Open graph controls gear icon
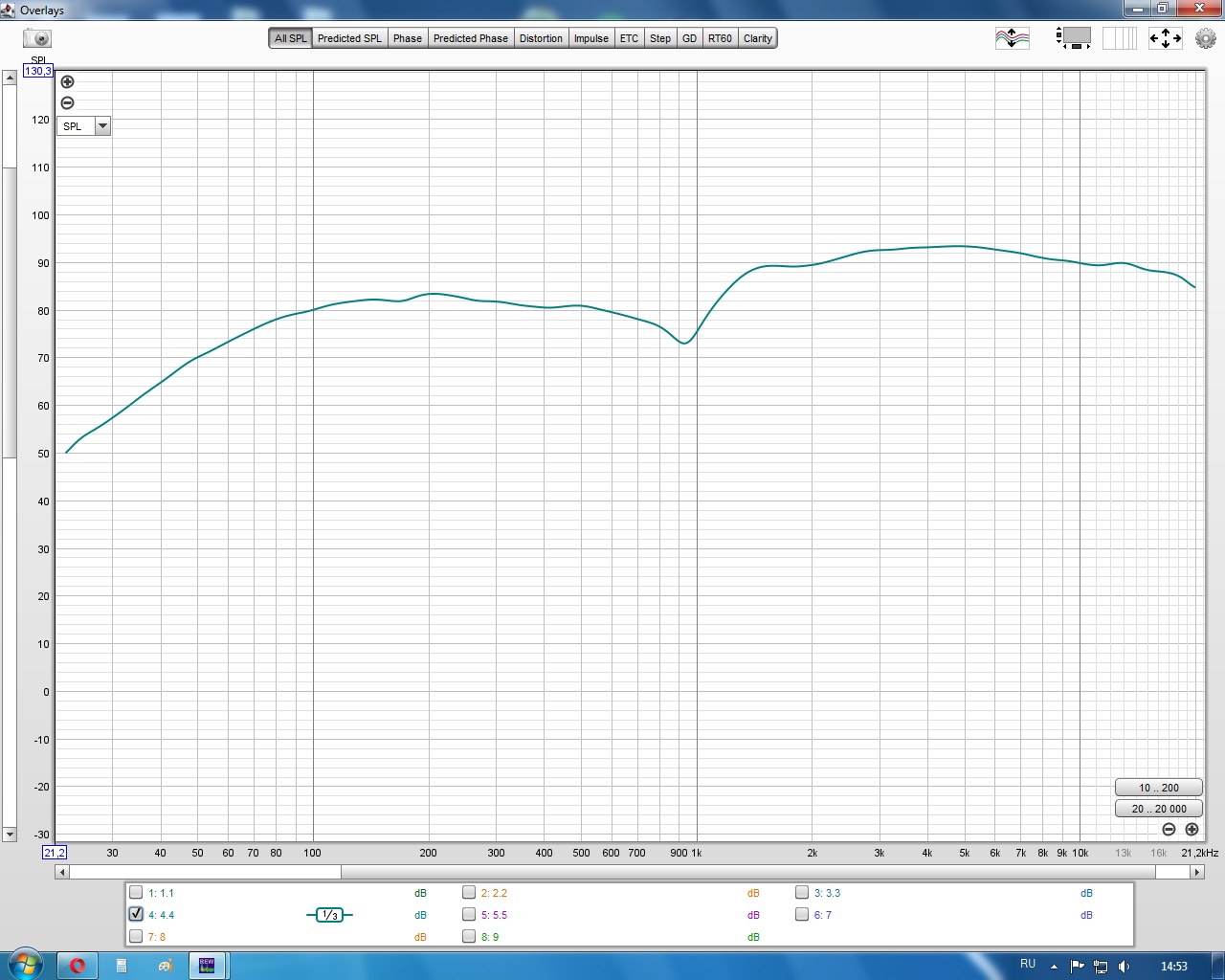Image resolution: width=1225 pixels, height=980 pixels. [1205, 38]
